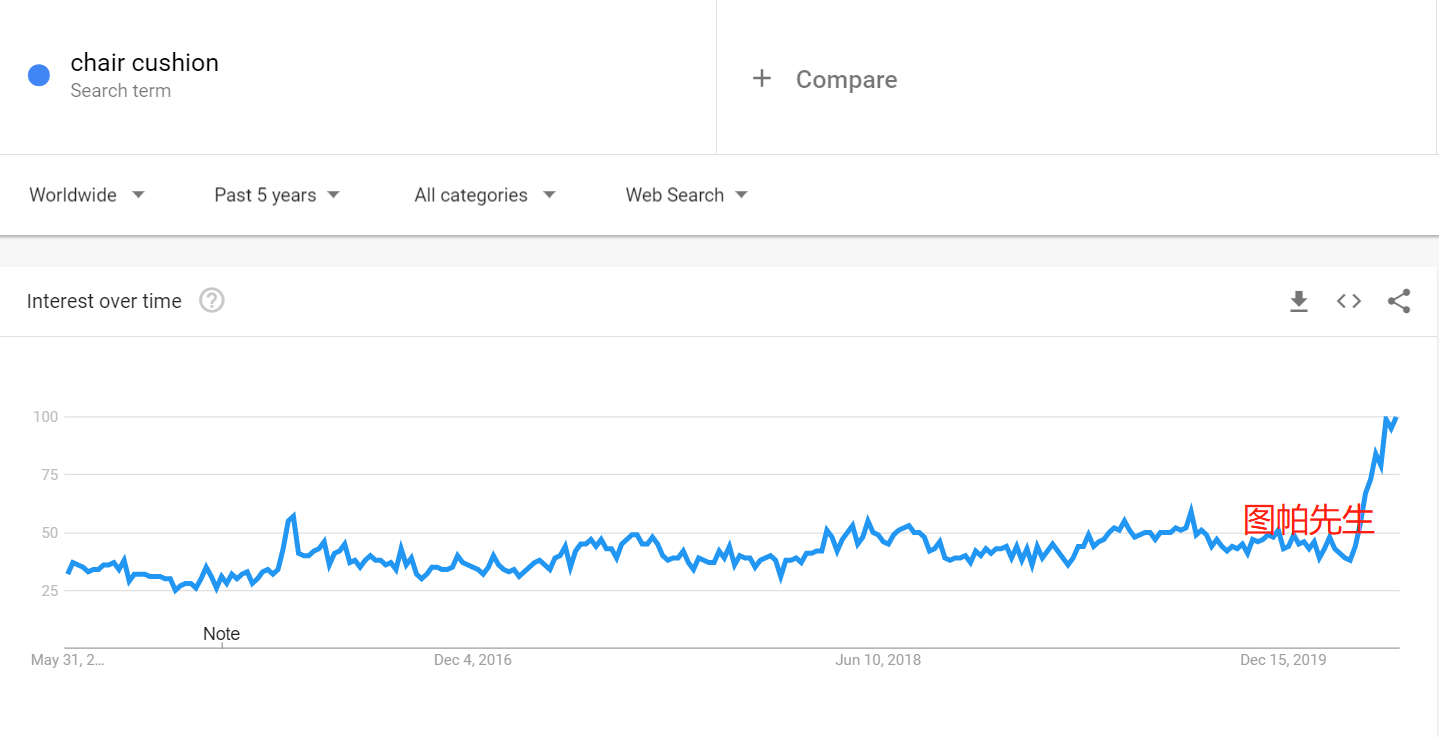Click the peak point at 100 on chart
This screenshot has width=1439, height=737.
pos(1386,418)
